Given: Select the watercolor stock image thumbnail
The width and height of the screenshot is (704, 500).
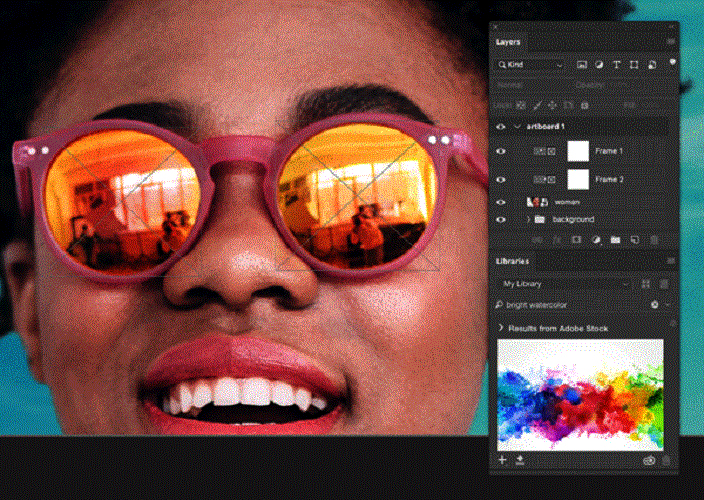Looking at the screenshot, I should 580,393.
